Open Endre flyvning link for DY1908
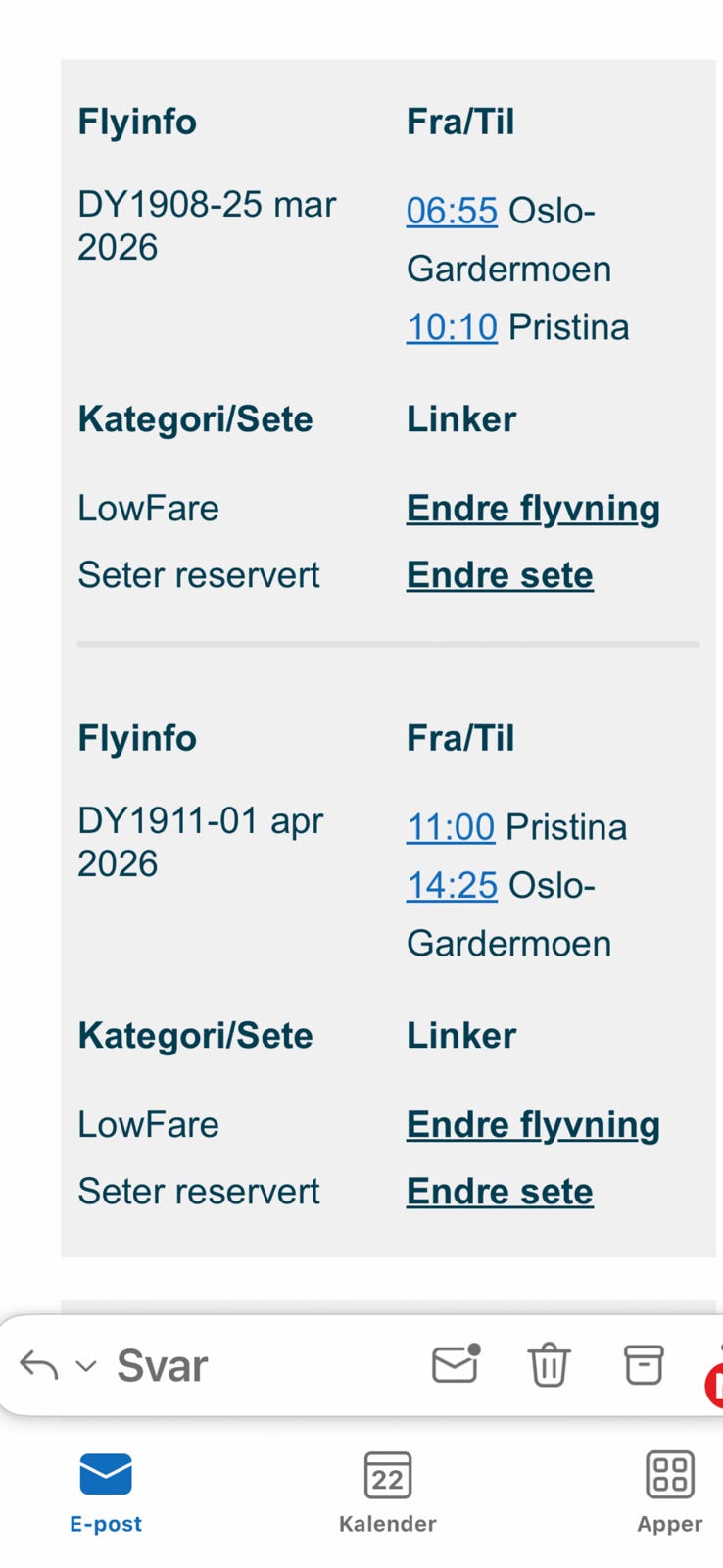 533,509
